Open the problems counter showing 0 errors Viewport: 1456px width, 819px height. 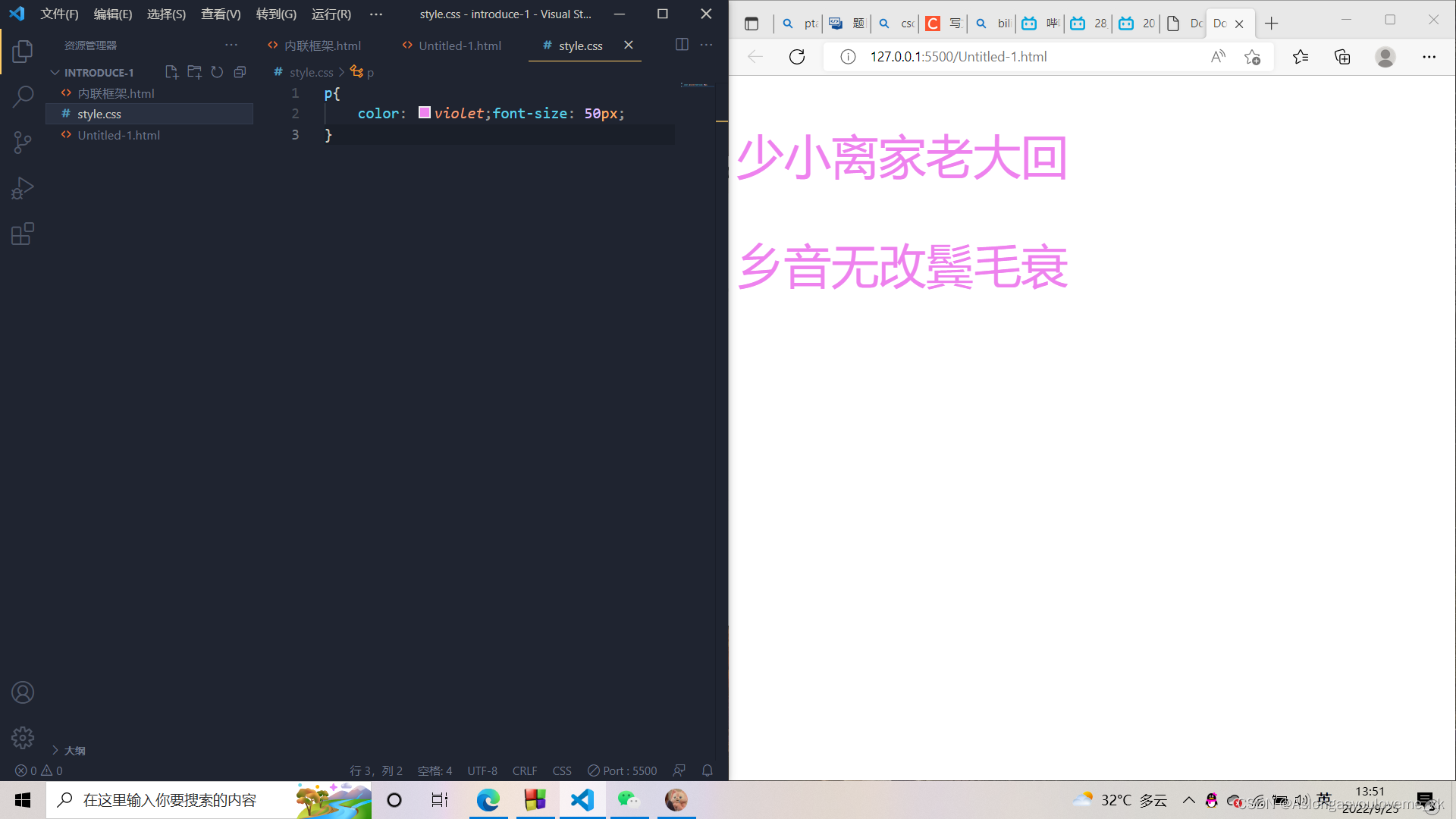[36, 770]
